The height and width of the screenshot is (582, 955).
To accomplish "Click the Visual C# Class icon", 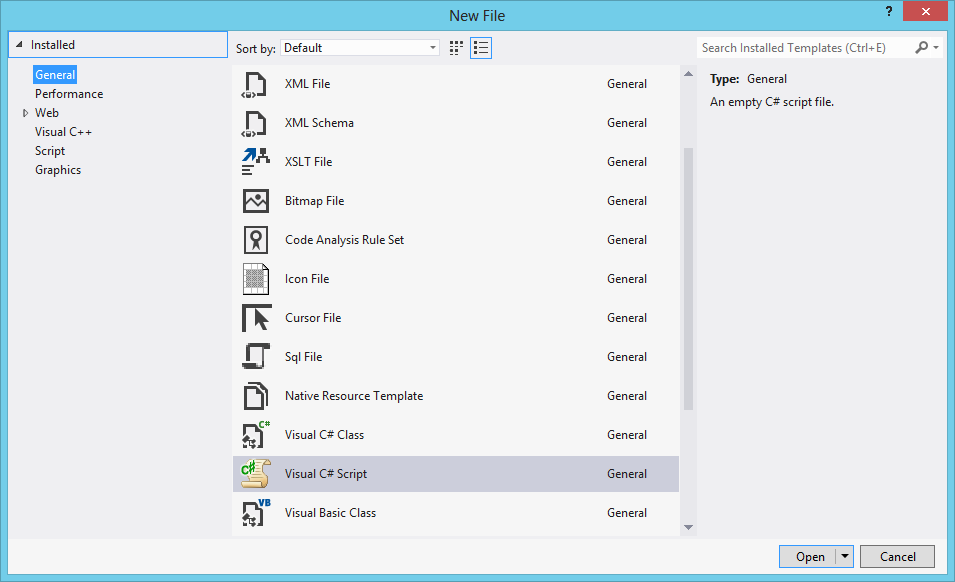I will (x=256, y=435).
